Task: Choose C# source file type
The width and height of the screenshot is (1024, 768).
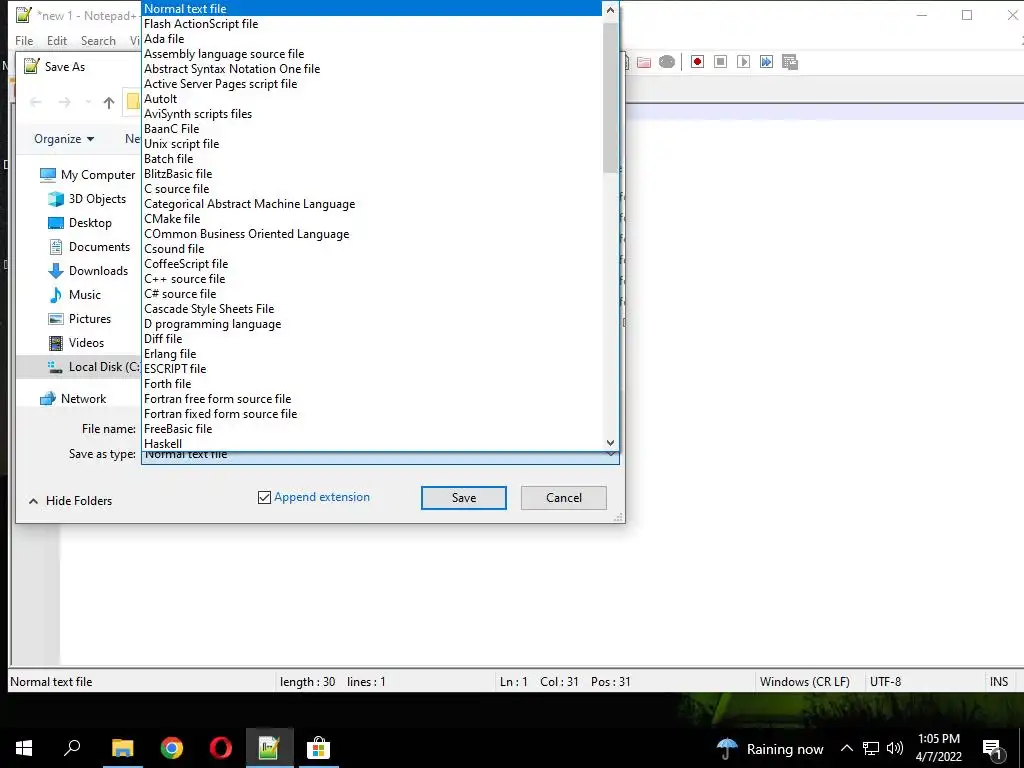Action: 372,294
